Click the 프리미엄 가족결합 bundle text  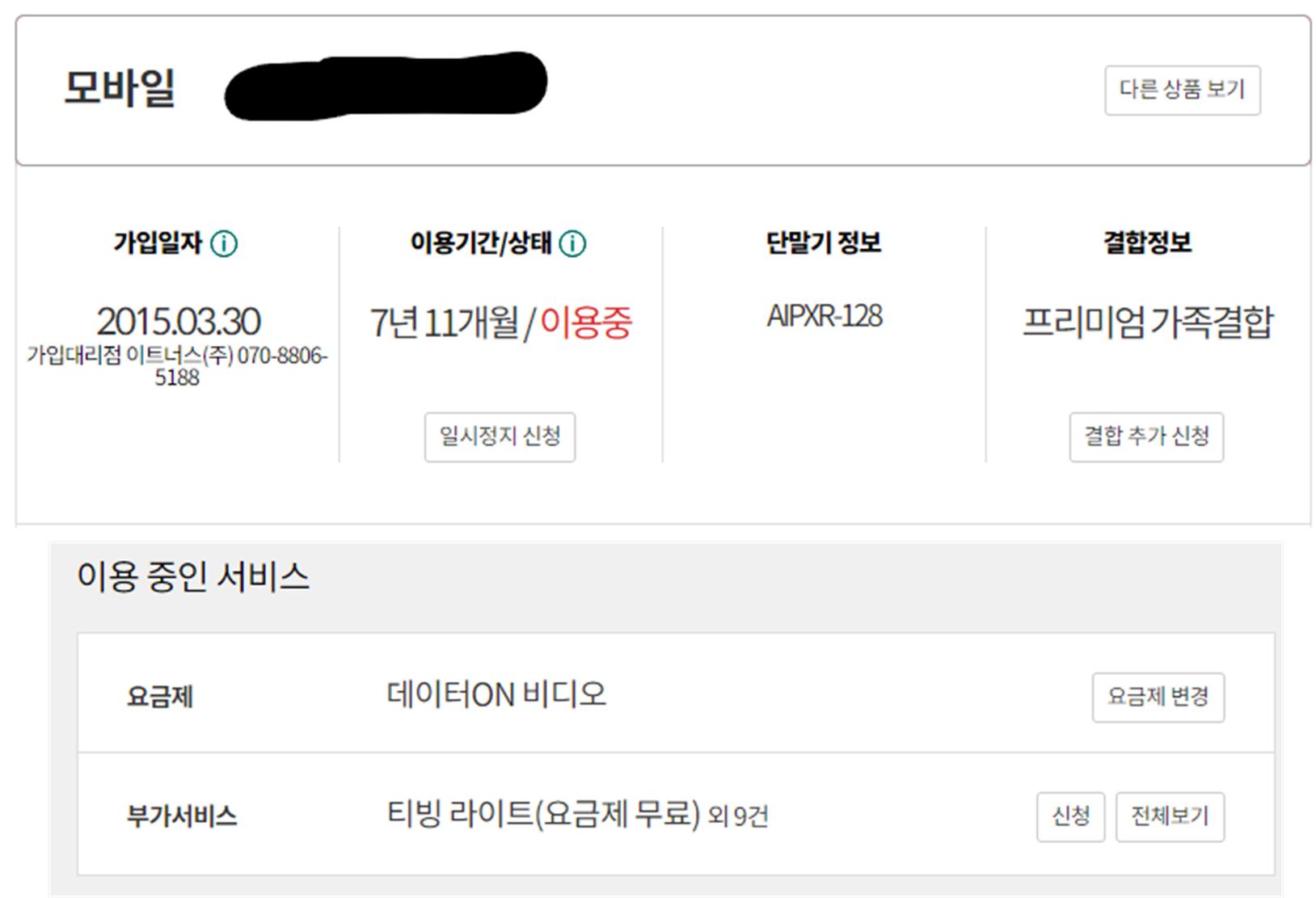1147,322
